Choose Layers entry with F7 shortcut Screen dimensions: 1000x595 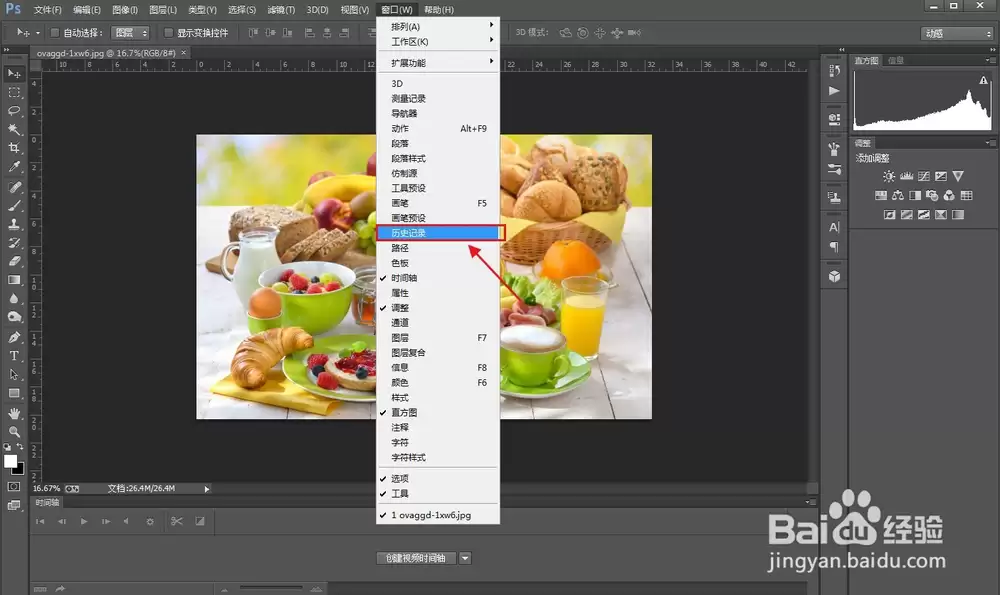(438, 337)
